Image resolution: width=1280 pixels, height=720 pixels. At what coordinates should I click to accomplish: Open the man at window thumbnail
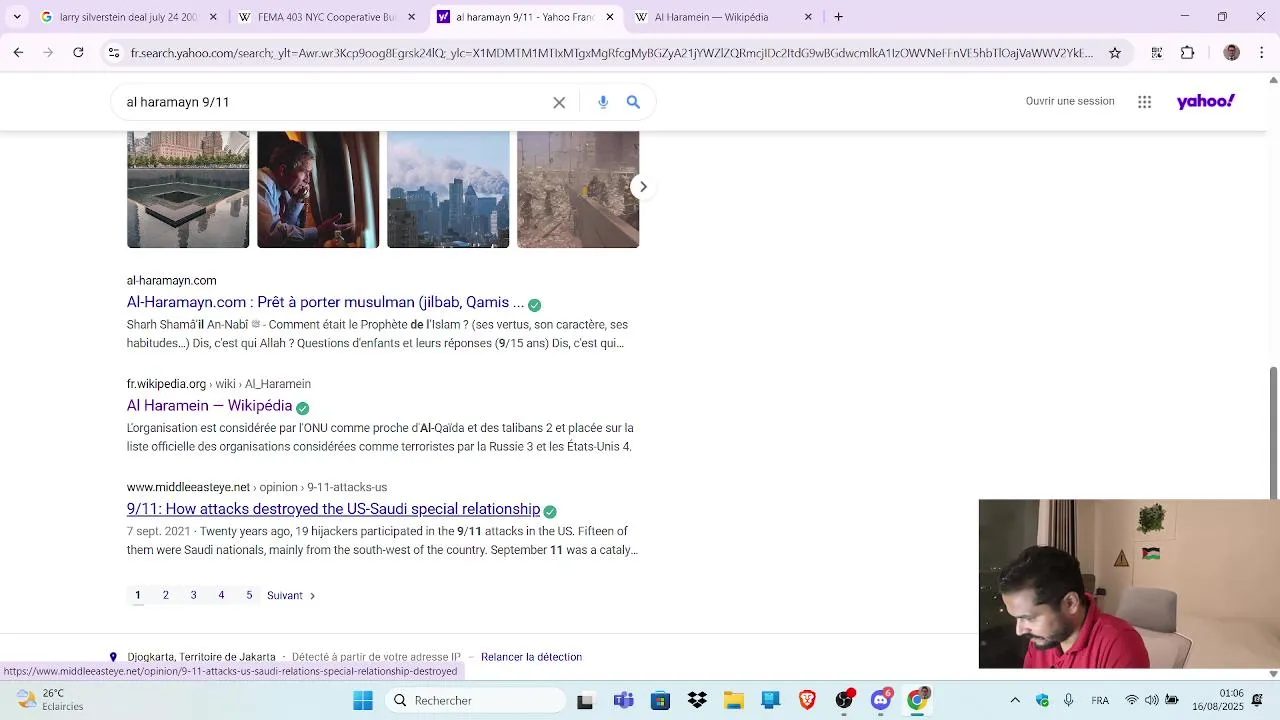click(x=318, y=189)
